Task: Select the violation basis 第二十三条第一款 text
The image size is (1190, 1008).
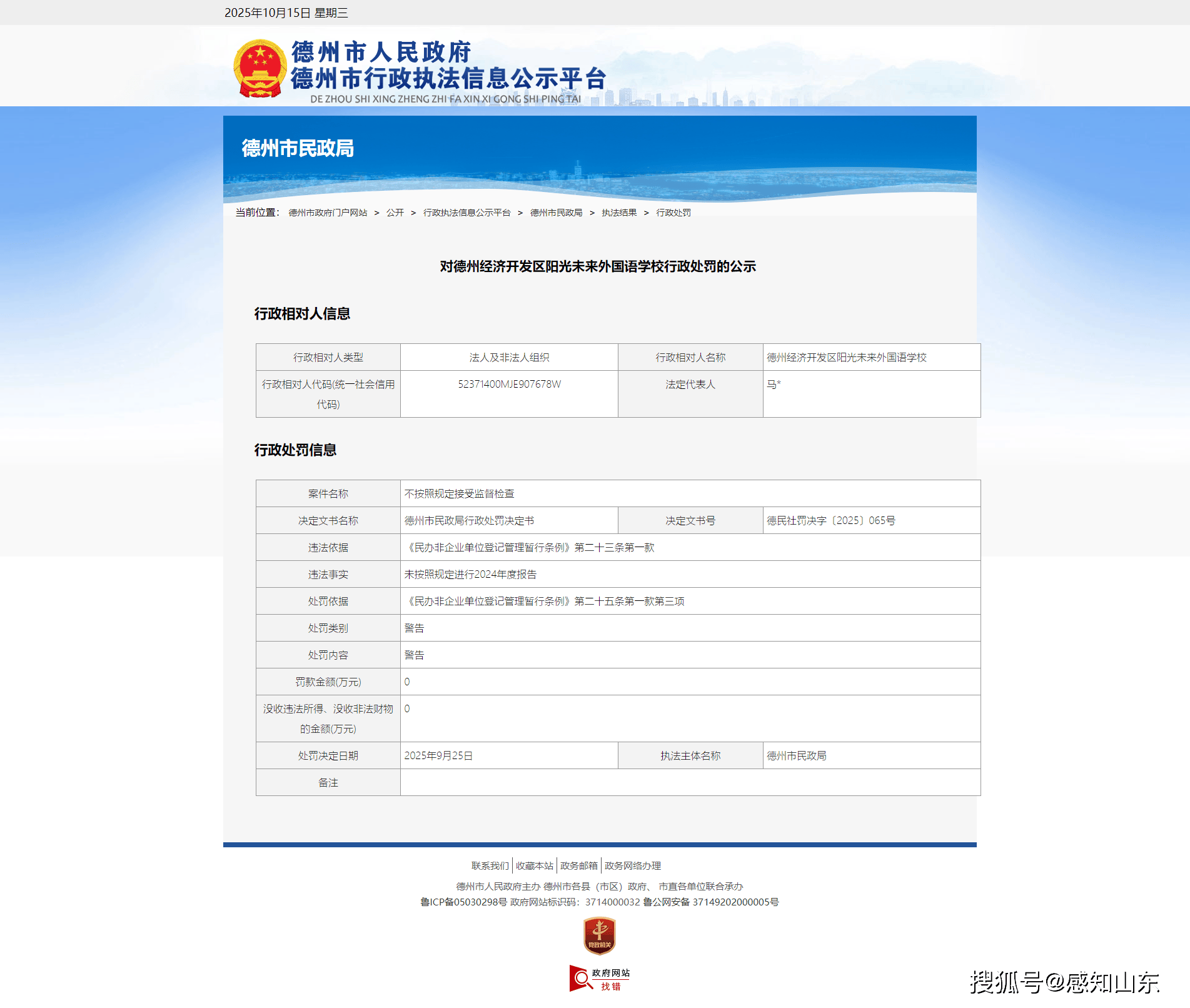Action: tap(614, 547)
